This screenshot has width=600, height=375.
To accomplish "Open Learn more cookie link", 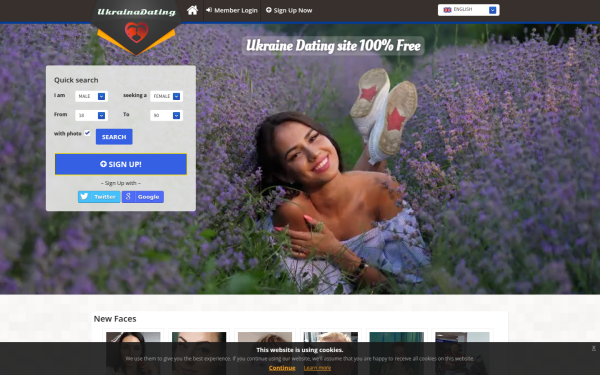I will pos(317,368).
